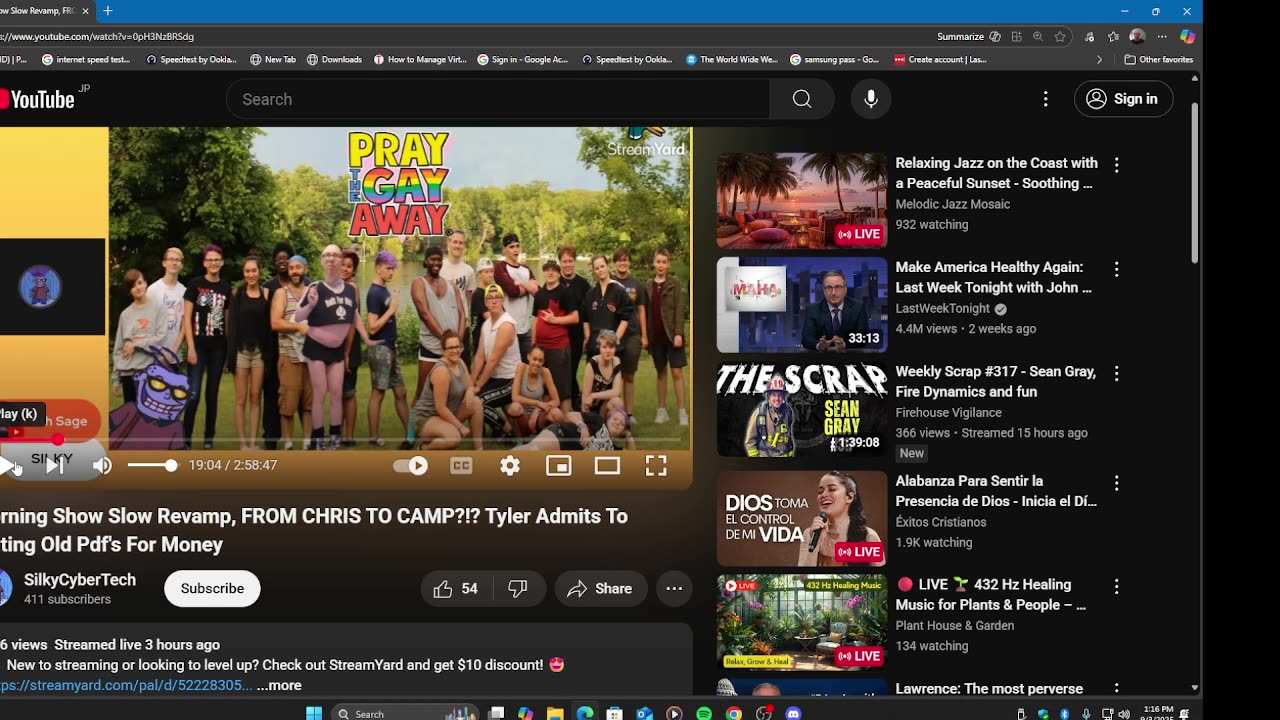The width and height of the screenshot is (1280, 720).
Task: Click the Melodic Jazz Mosaic channel name
Action: pos(952,205)
